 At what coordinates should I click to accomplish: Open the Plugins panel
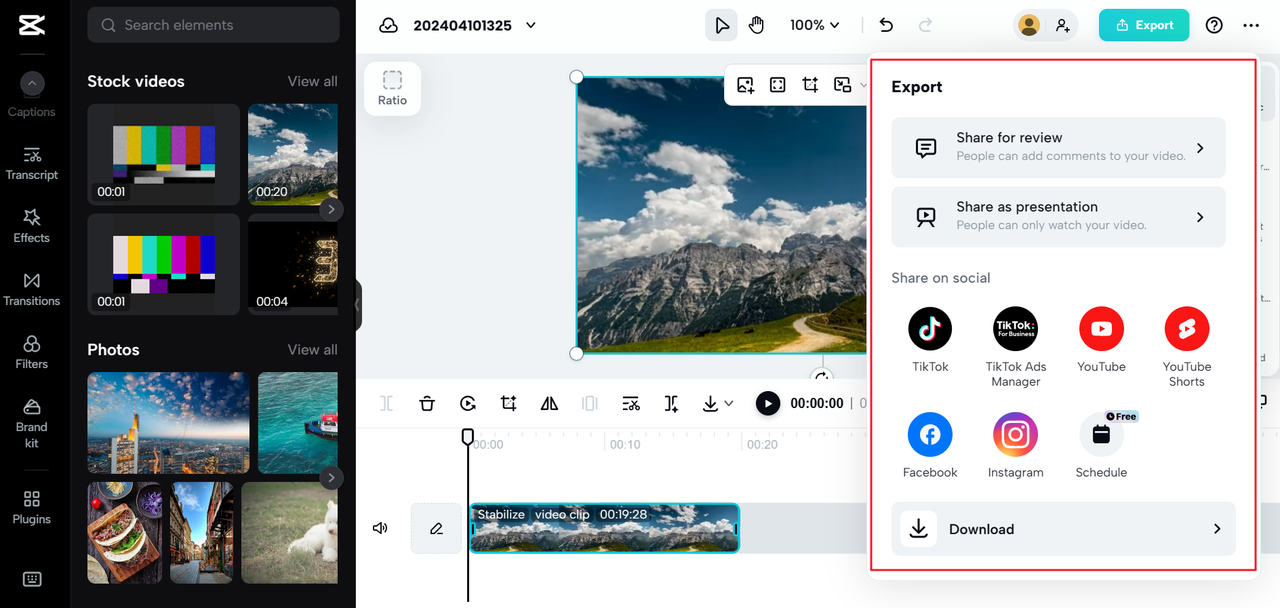point(31,508)
